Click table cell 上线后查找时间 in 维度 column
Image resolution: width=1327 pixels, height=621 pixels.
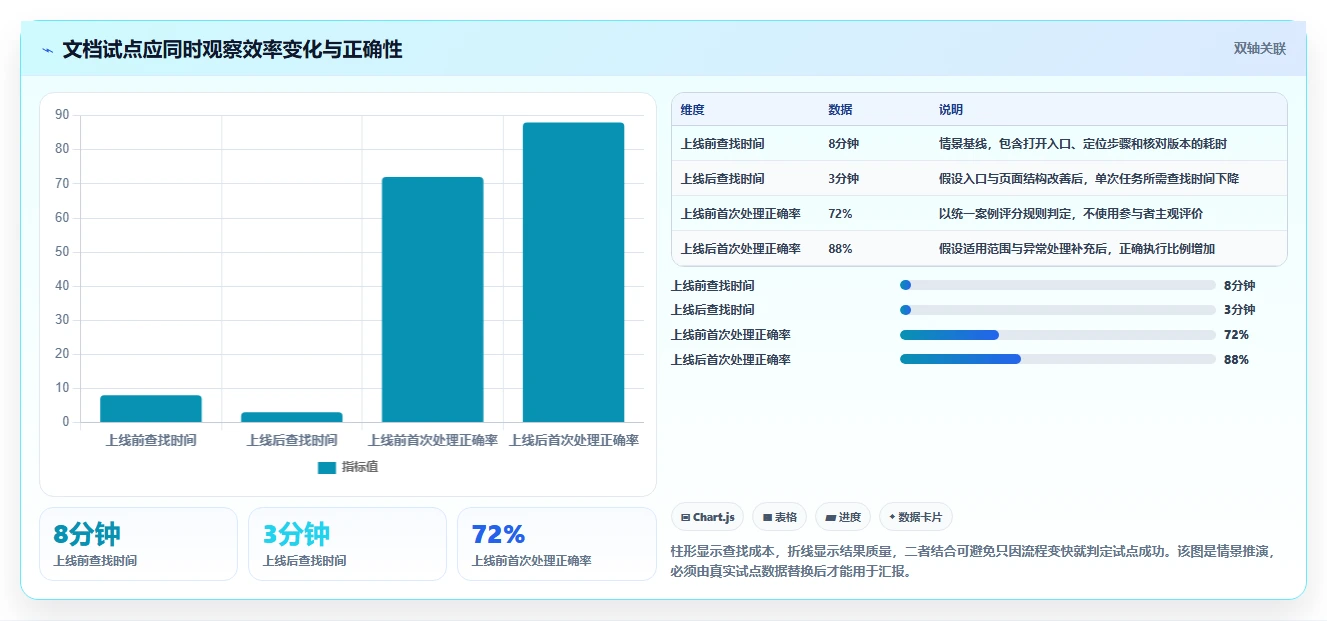(722, 179)
